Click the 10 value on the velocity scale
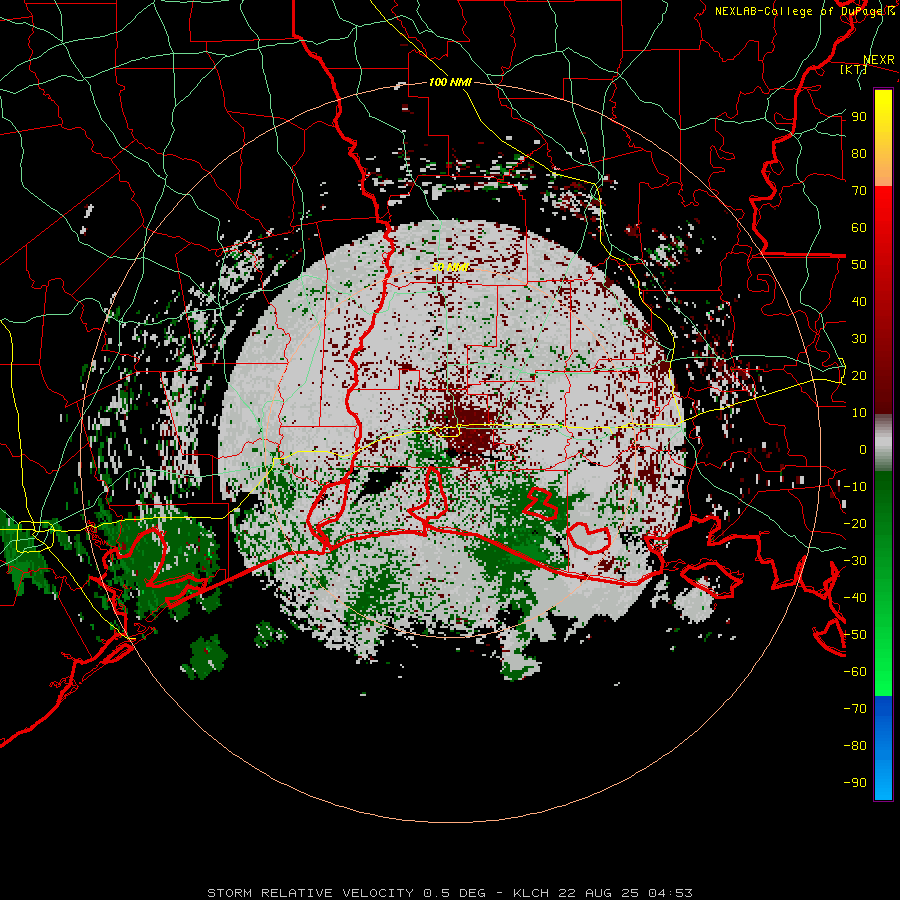 tap(859, 413)
